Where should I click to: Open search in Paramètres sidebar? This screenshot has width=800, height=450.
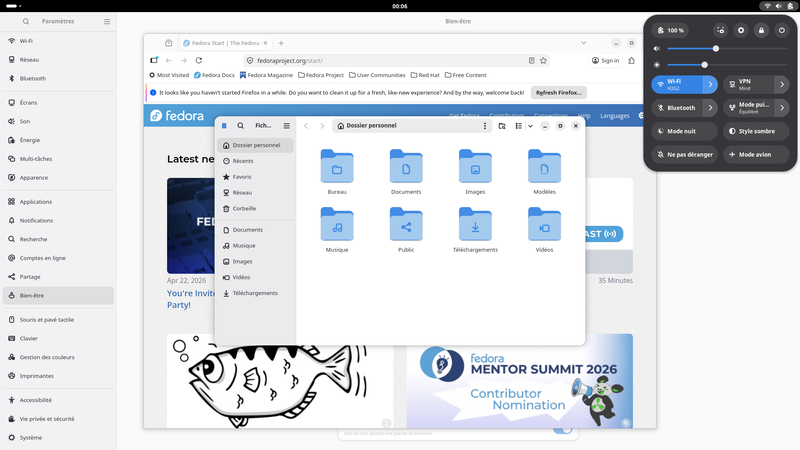click(x=26, y=21)
